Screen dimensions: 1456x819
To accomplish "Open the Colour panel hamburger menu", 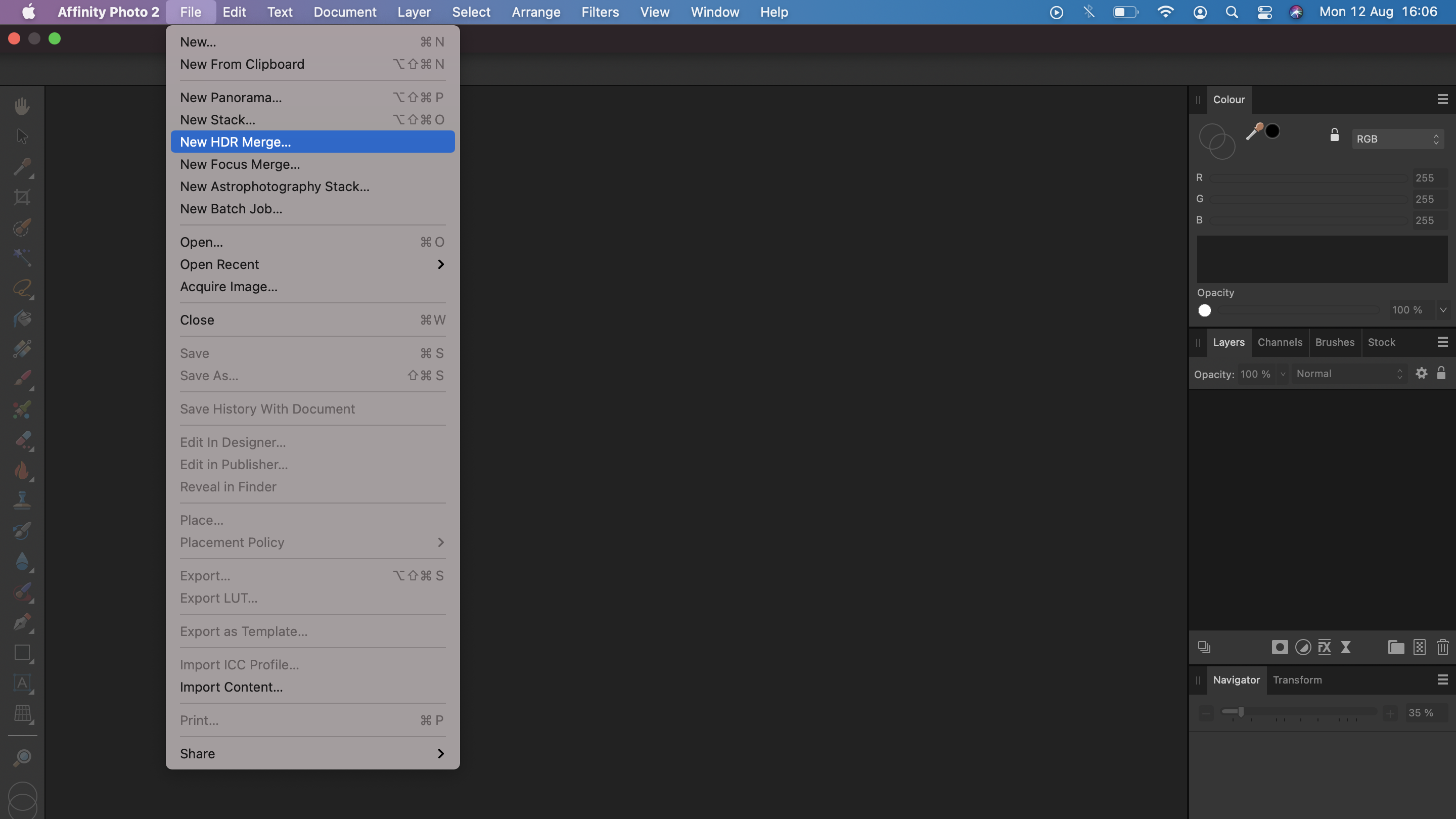I will pyautogui.click(x=1442, y=100).
